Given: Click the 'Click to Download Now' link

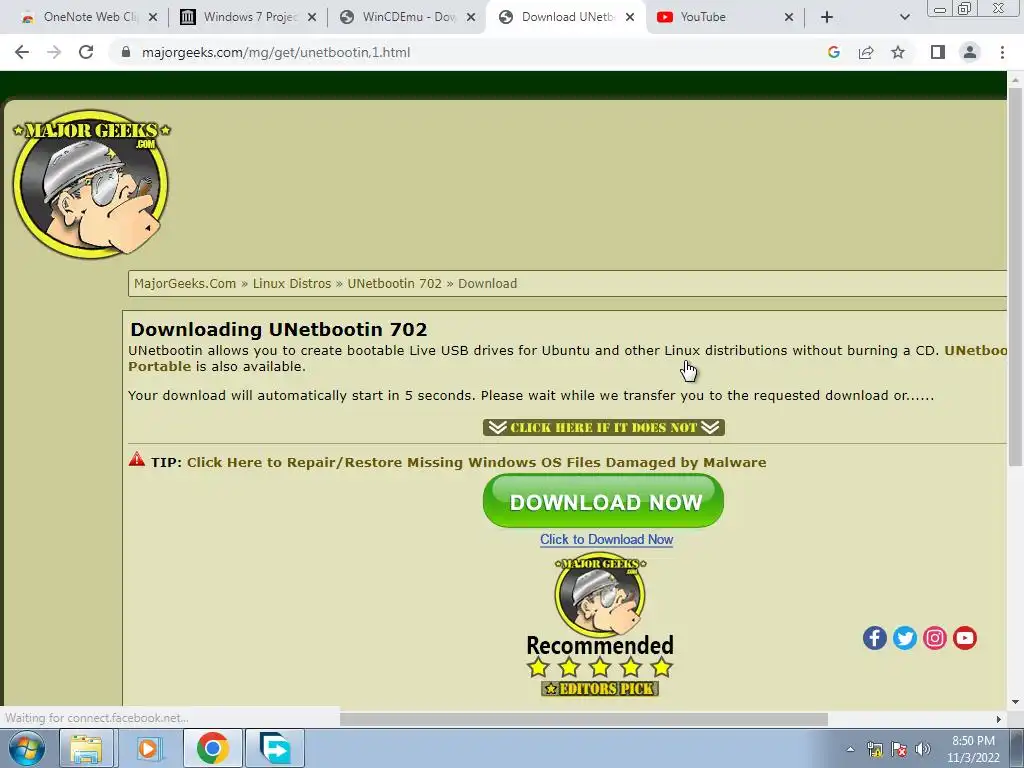Looking at the screenshot, I should 606,539.
